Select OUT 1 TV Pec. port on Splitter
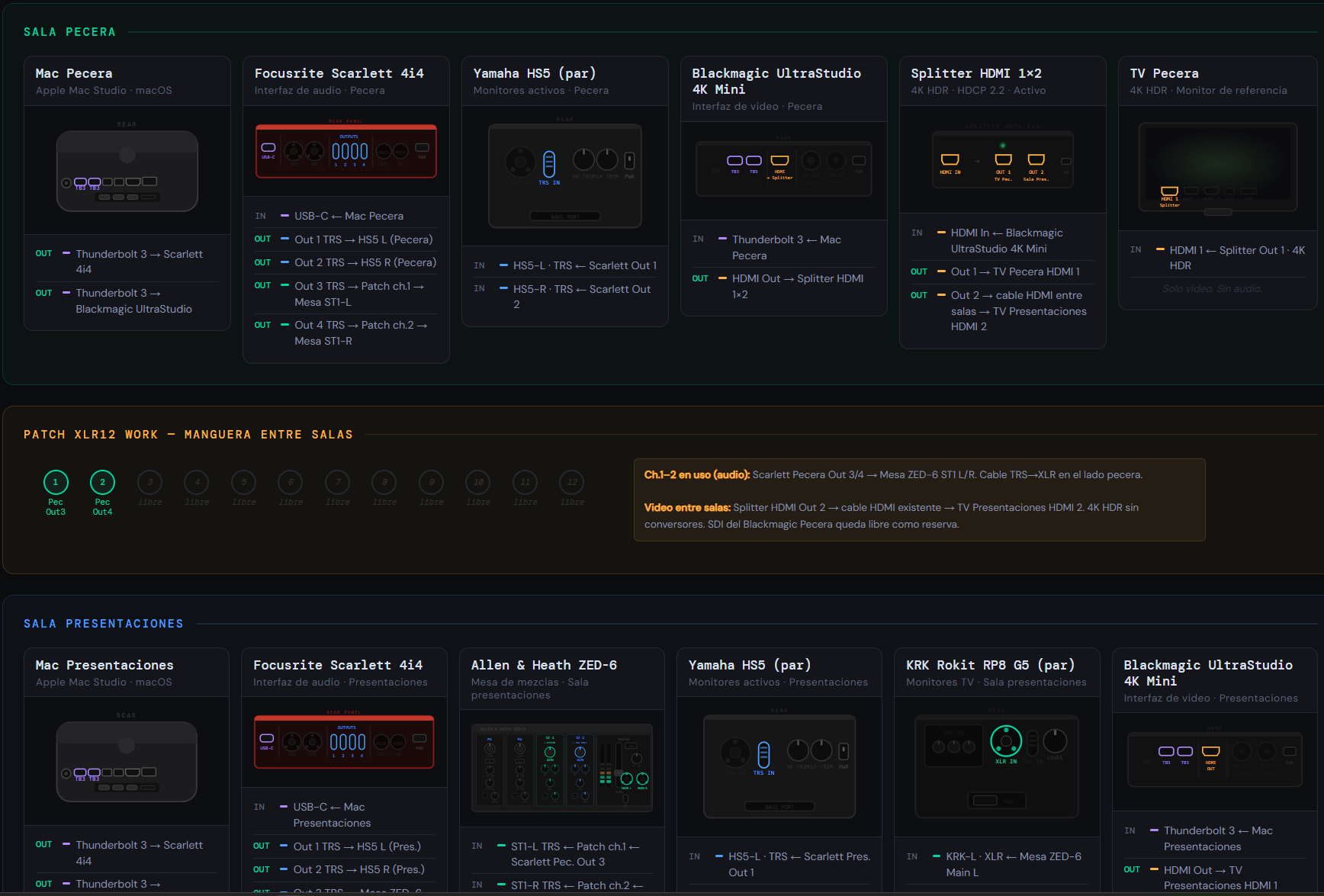The width and height of the screenshot is (1324, 896). coord(1004,159)
